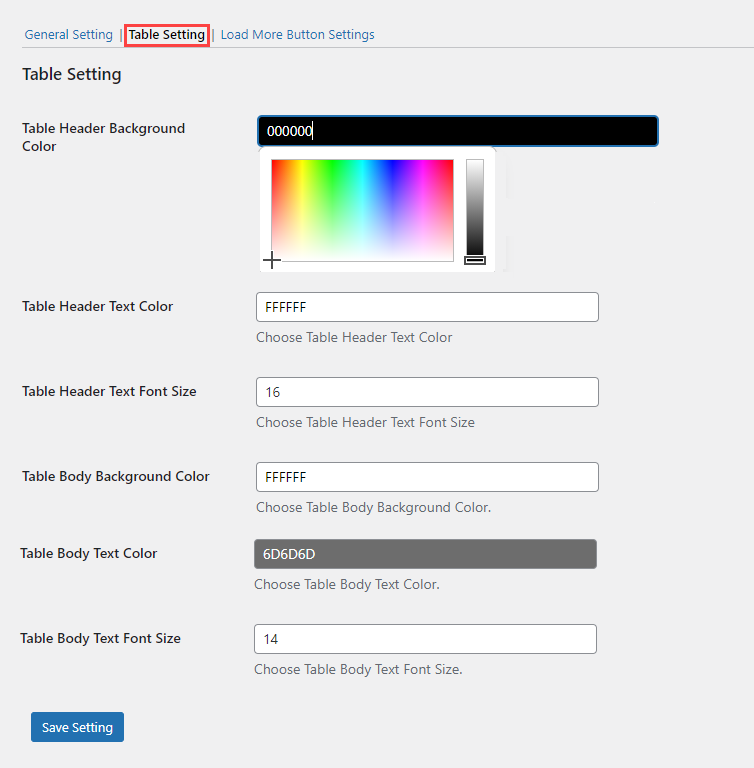Viewport: 754px width, 768px height.
Task: Pick deep blue in the color spectrum
Action: [393, 167]
